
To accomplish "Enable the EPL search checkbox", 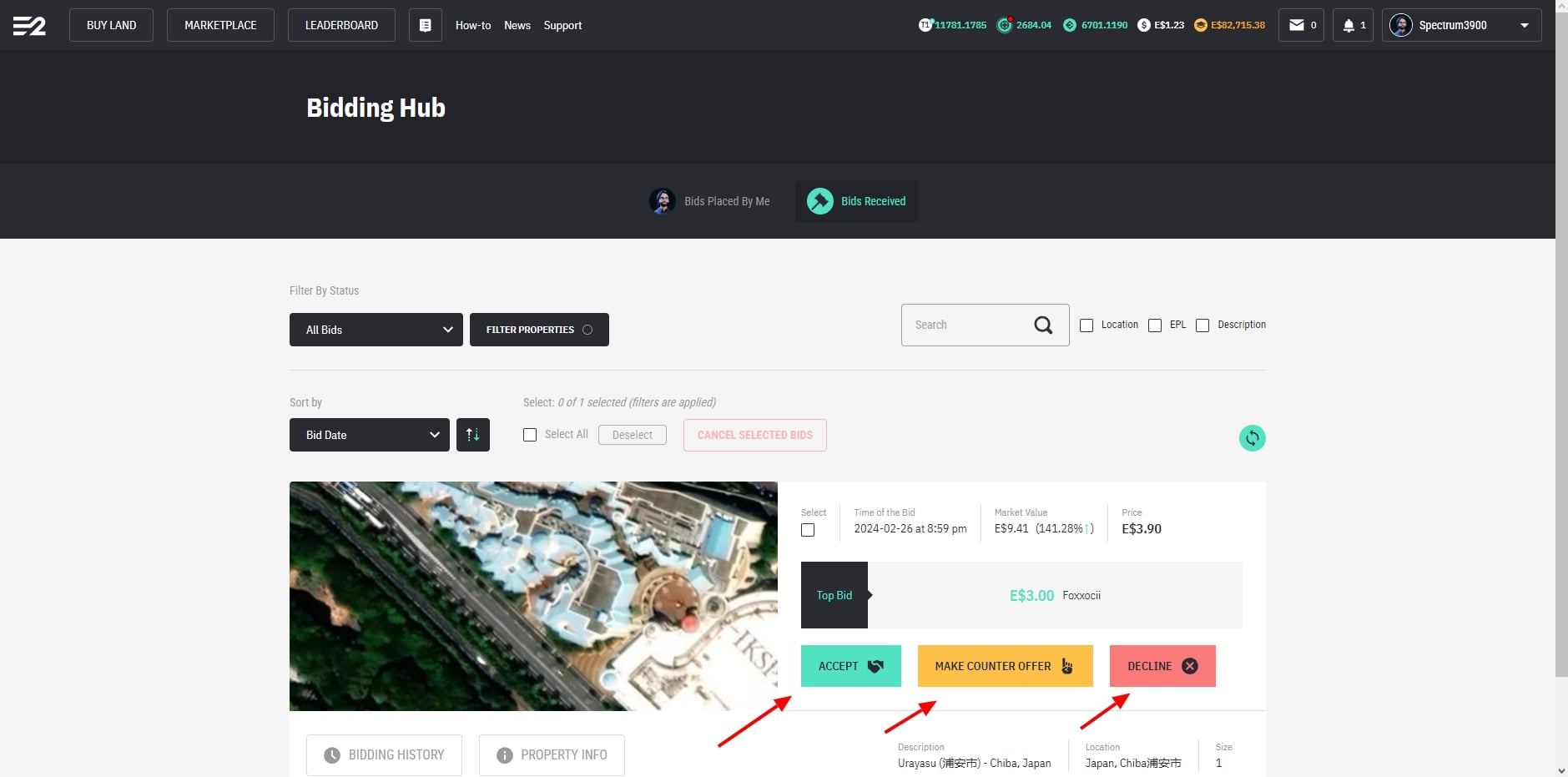I will click(1155, 325).
